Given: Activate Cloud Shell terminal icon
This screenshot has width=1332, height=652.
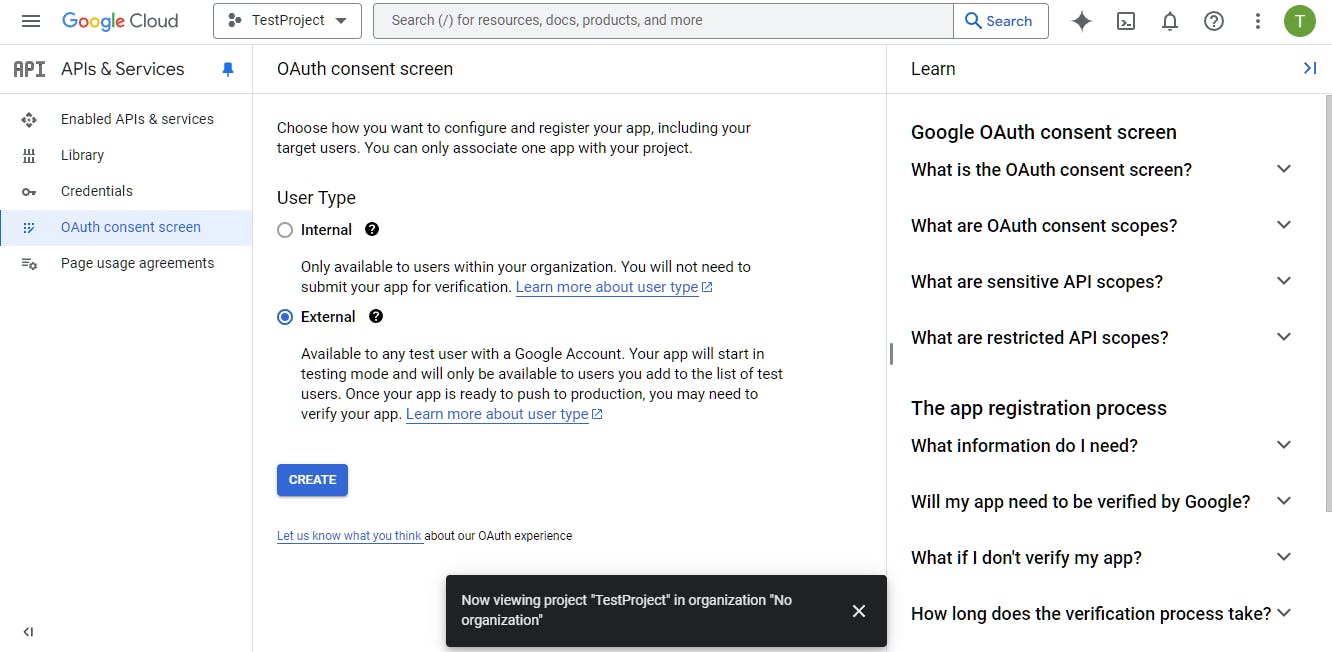Looking at the screenshot, I should coord(1126,21).
